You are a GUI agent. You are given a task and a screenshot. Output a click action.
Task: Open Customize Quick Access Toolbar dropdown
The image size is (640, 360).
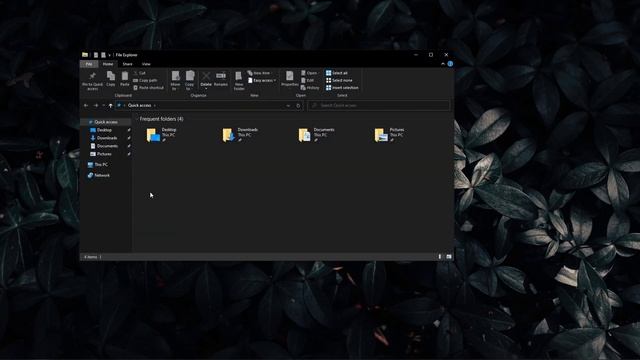coord(109,55)
